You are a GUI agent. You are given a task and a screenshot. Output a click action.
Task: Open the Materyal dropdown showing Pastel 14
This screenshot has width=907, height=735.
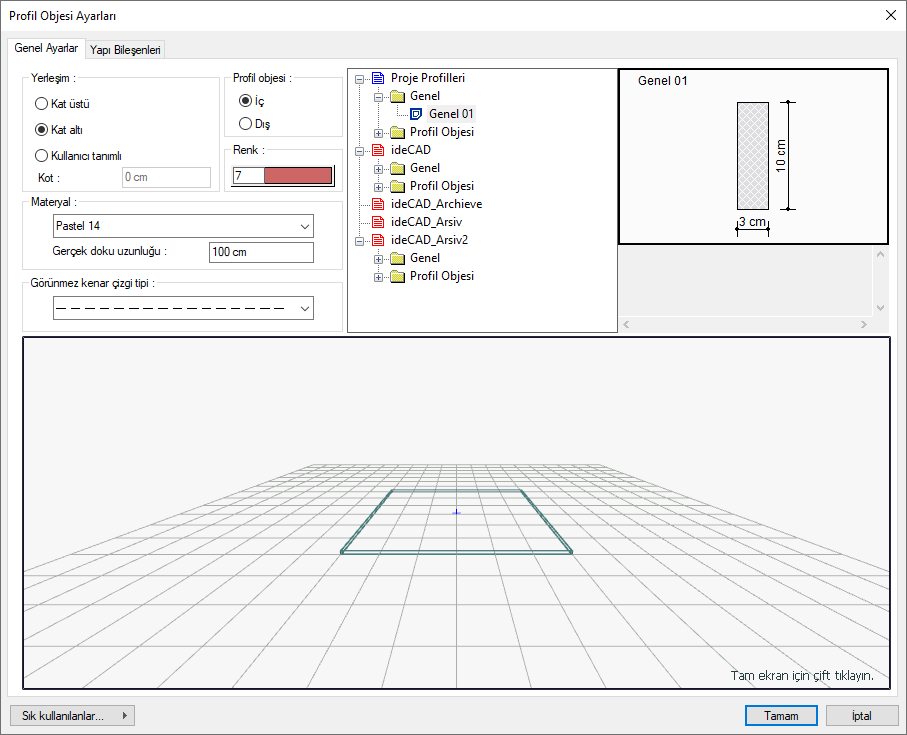(x=183, y=226)
